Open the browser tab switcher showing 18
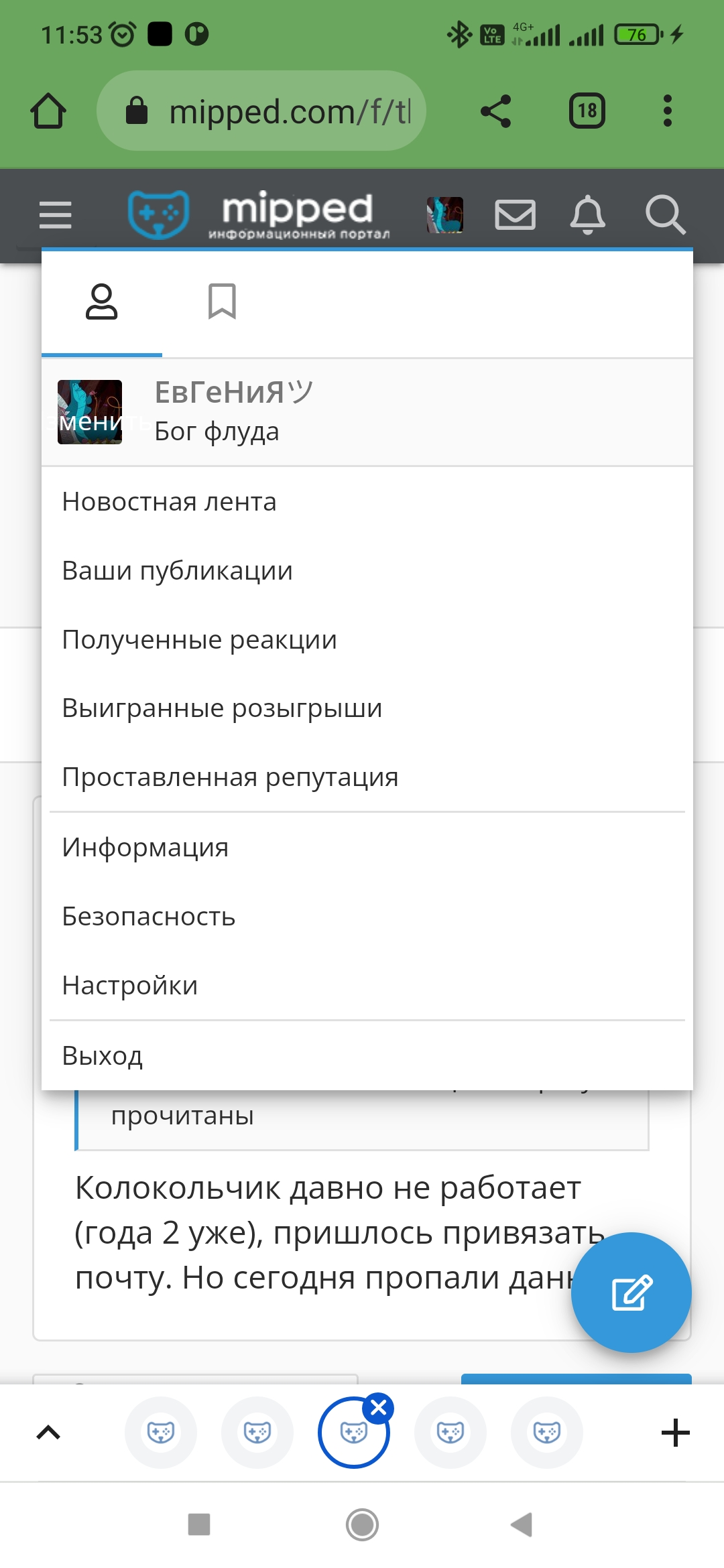The image size is (724, 1568). tap(587, 111)
